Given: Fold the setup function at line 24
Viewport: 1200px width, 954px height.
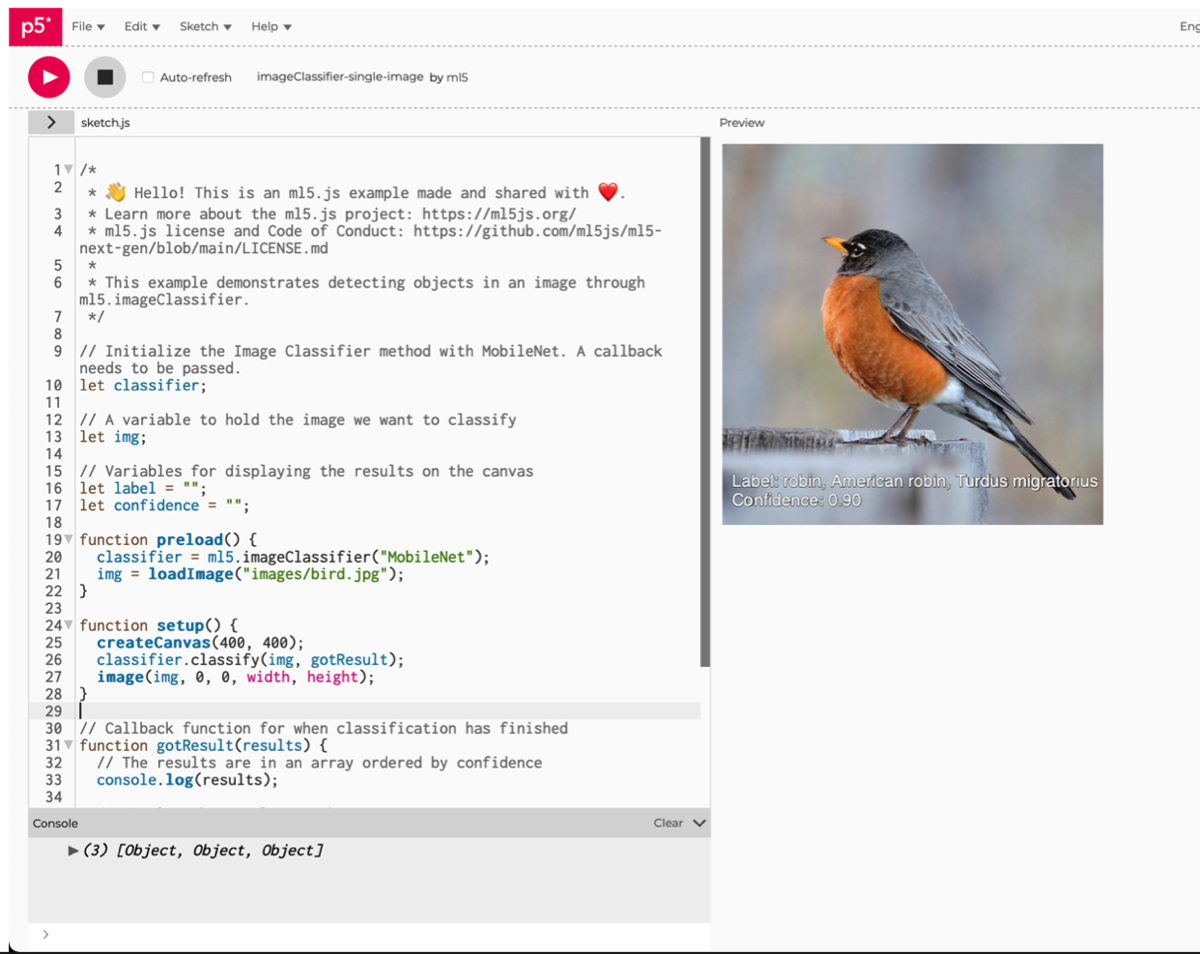Looking at the screenshot, I should [68, 626].
